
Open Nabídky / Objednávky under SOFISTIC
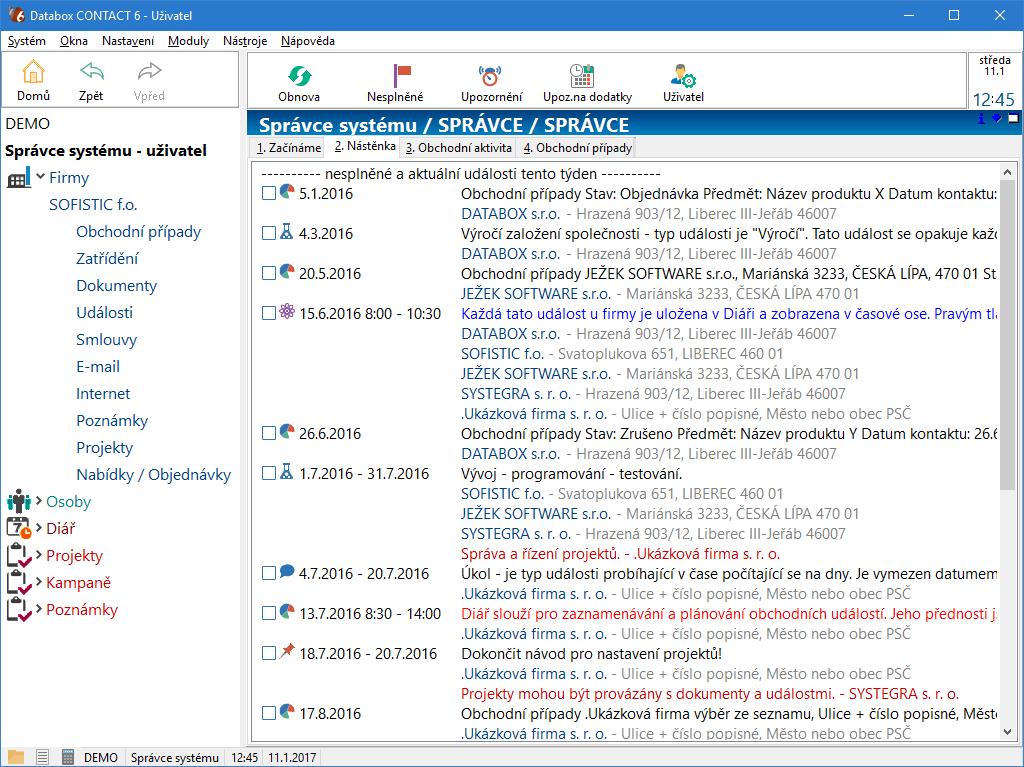153,474
